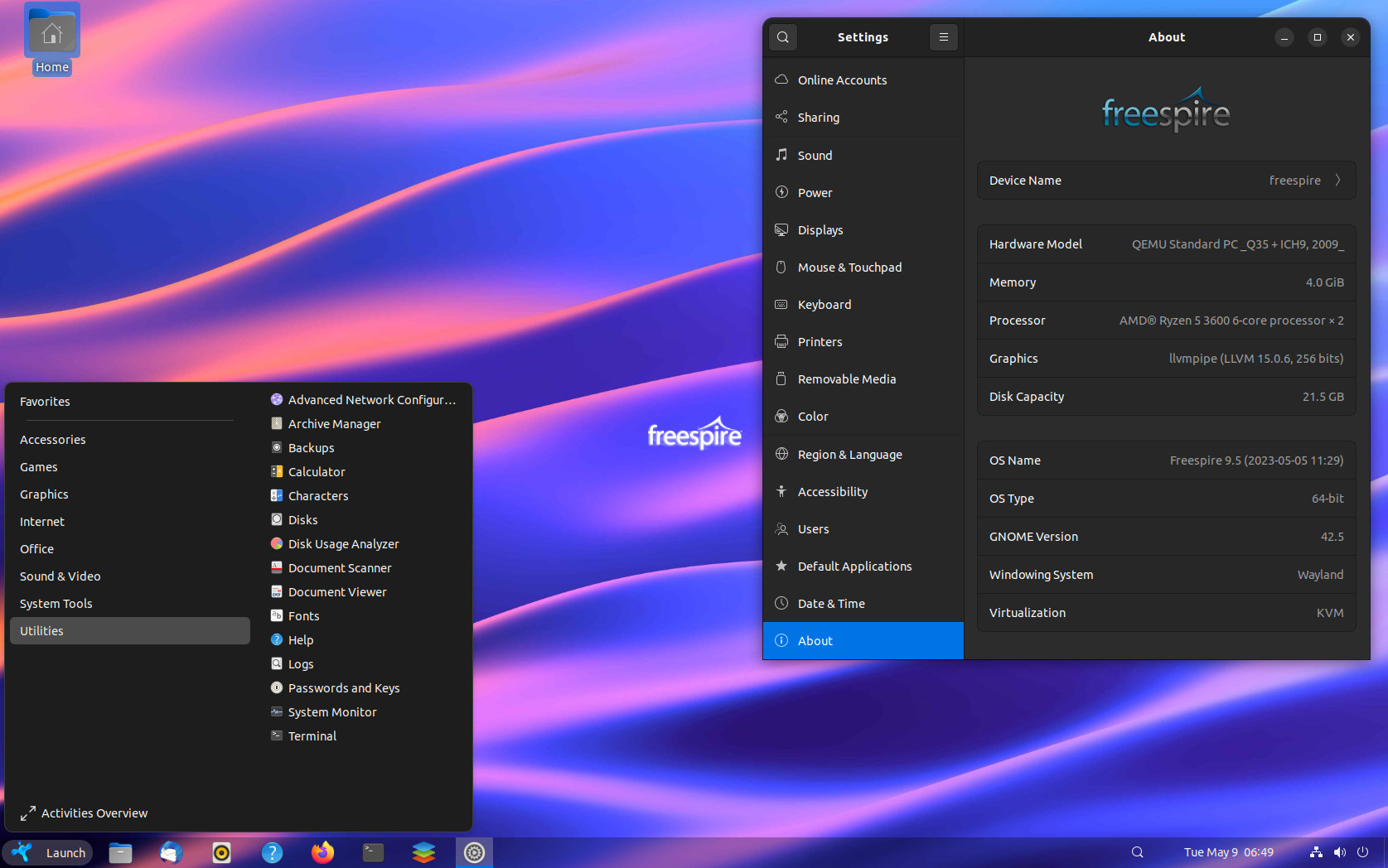The width and height of the screenshot is (1388, 868).
Task: Open Region & Language settings
Action: click(x=863, y=454)
